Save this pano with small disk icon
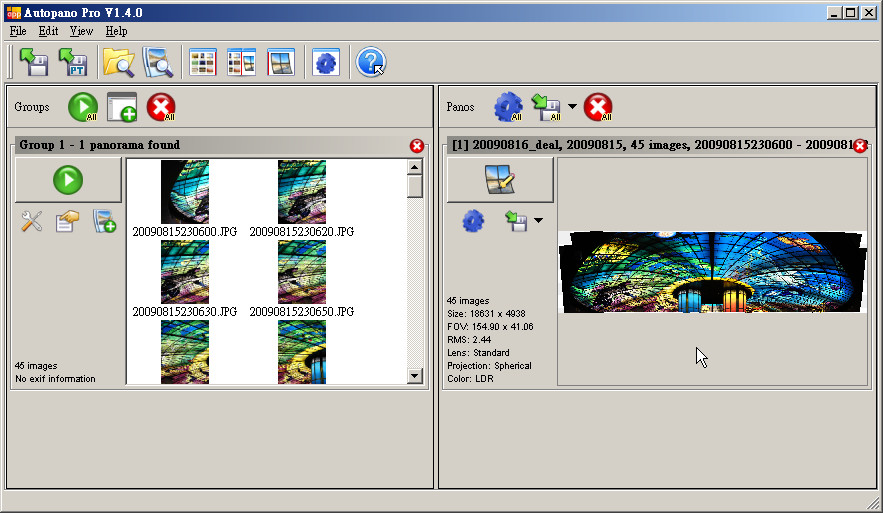 pos(516,221)
